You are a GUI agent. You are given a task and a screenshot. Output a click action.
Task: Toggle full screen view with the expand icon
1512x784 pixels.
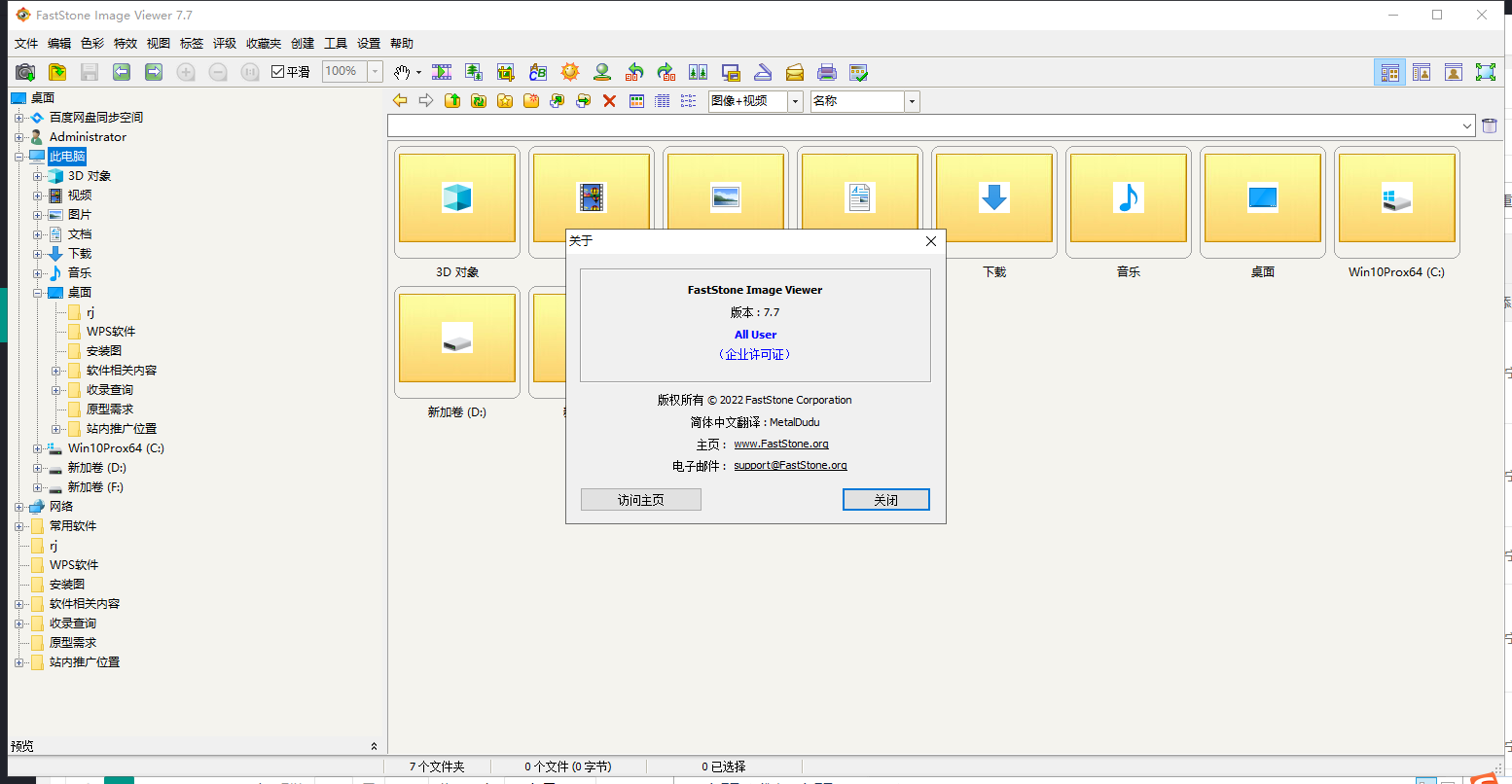pos(1487,71)
